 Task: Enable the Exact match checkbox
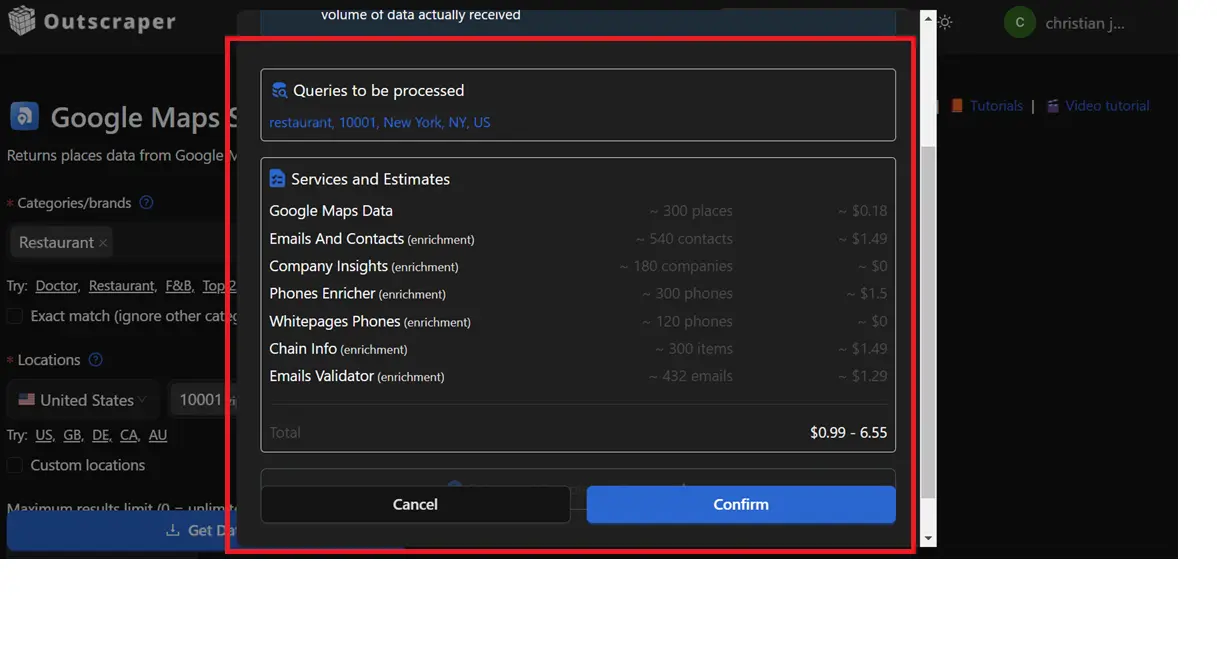coord(15,316)
